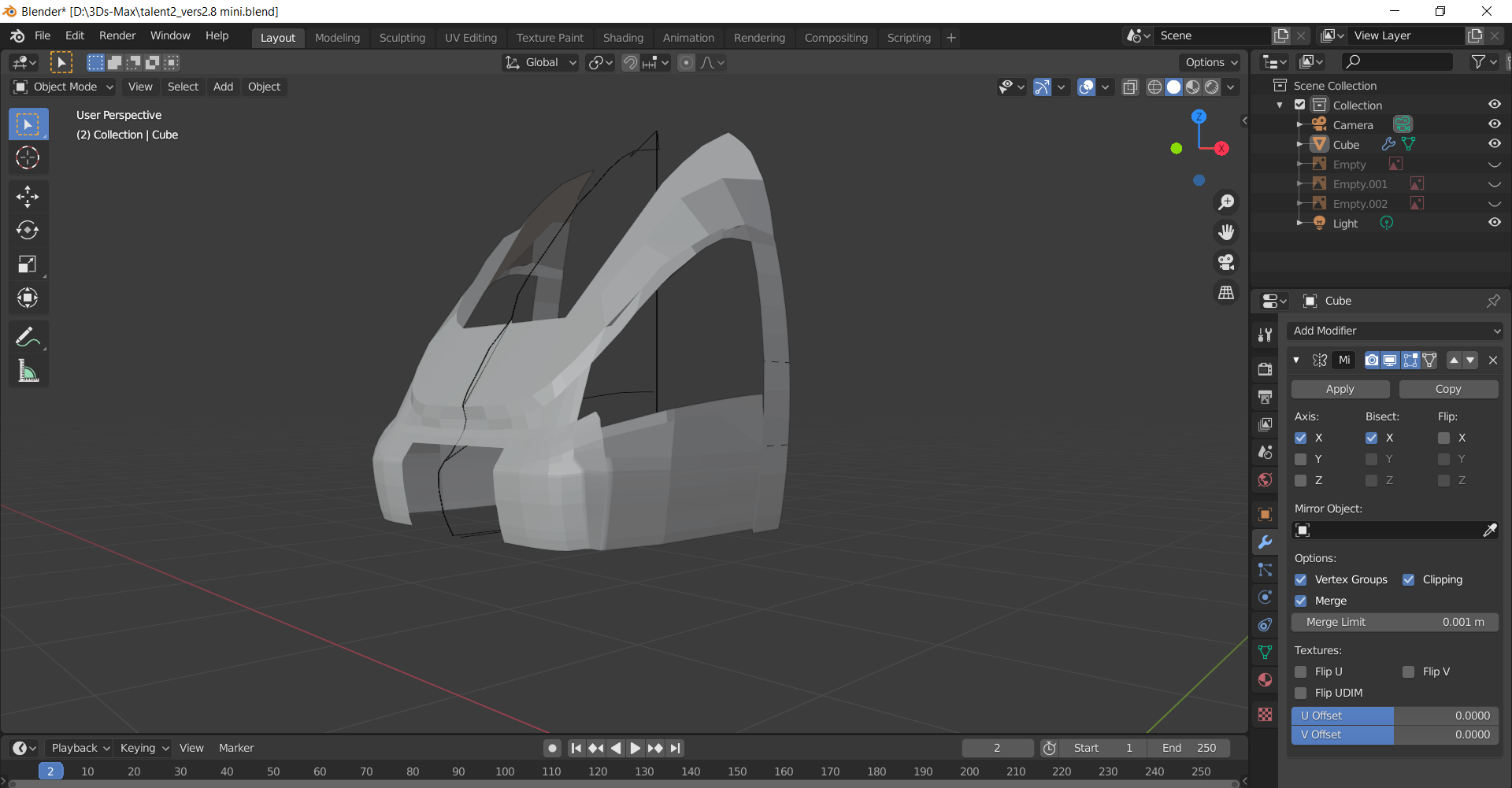Expand the Global transform orientation dropdown
The image size is (1512, 788).
[542, 62]
